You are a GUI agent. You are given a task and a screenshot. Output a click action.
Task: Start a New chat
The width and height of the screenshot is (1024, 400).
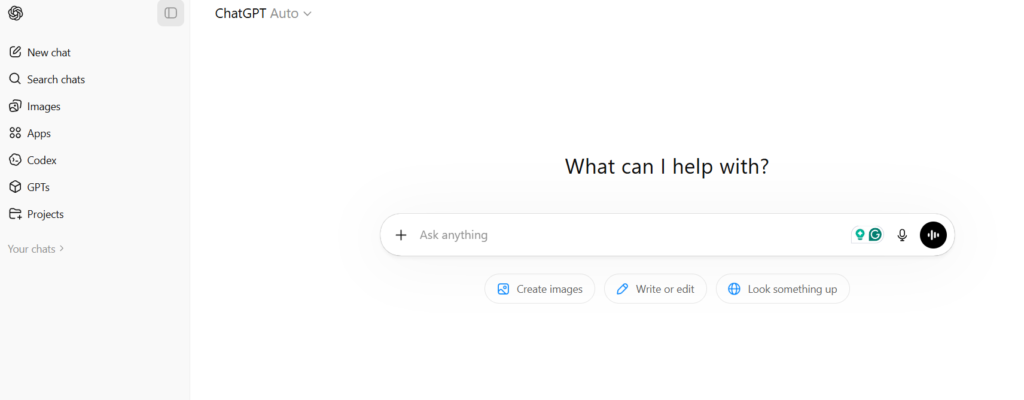click(x=48, y=52)
